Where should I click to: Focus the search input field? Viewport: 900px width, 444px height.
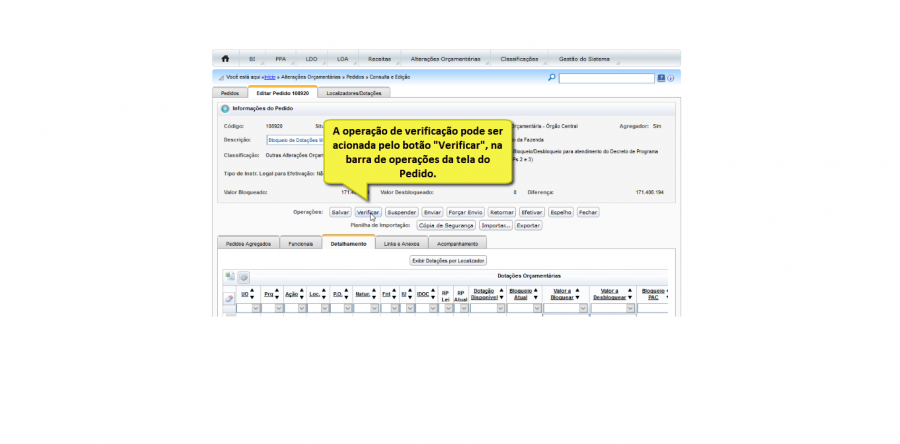(607, 78)
